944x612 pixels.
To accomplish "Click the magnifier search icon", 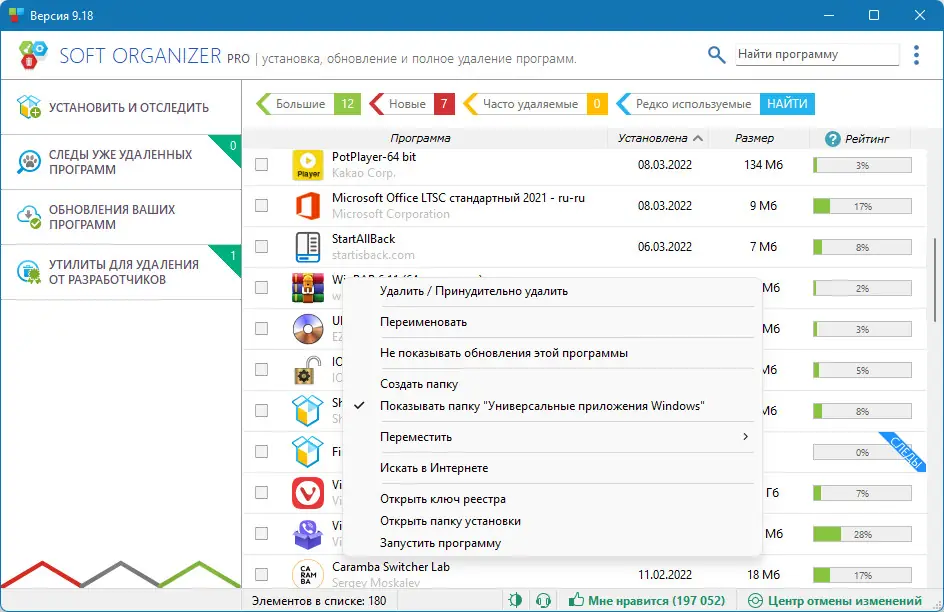I will [x=716, y=55].
